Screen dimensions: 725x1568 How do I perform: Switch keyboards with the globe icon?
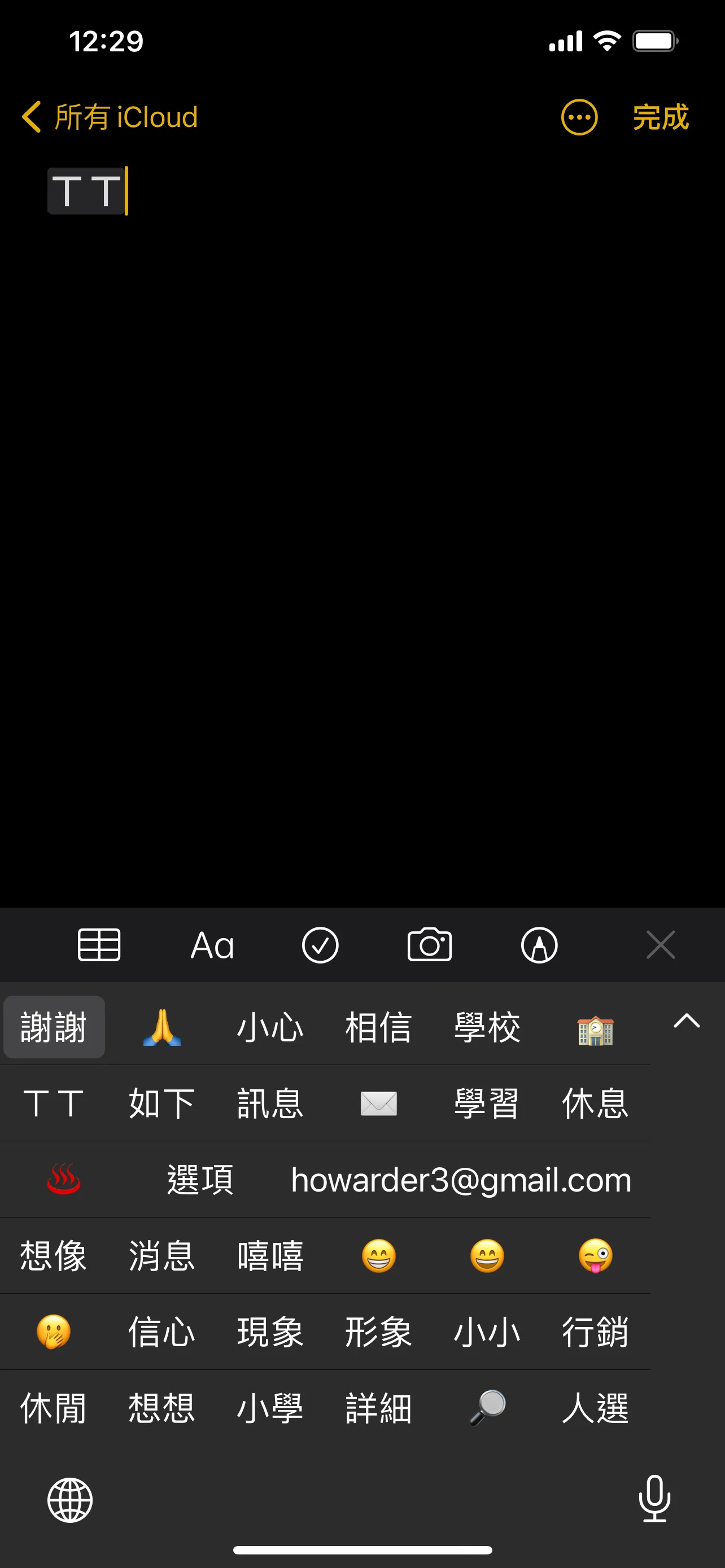70,1499
